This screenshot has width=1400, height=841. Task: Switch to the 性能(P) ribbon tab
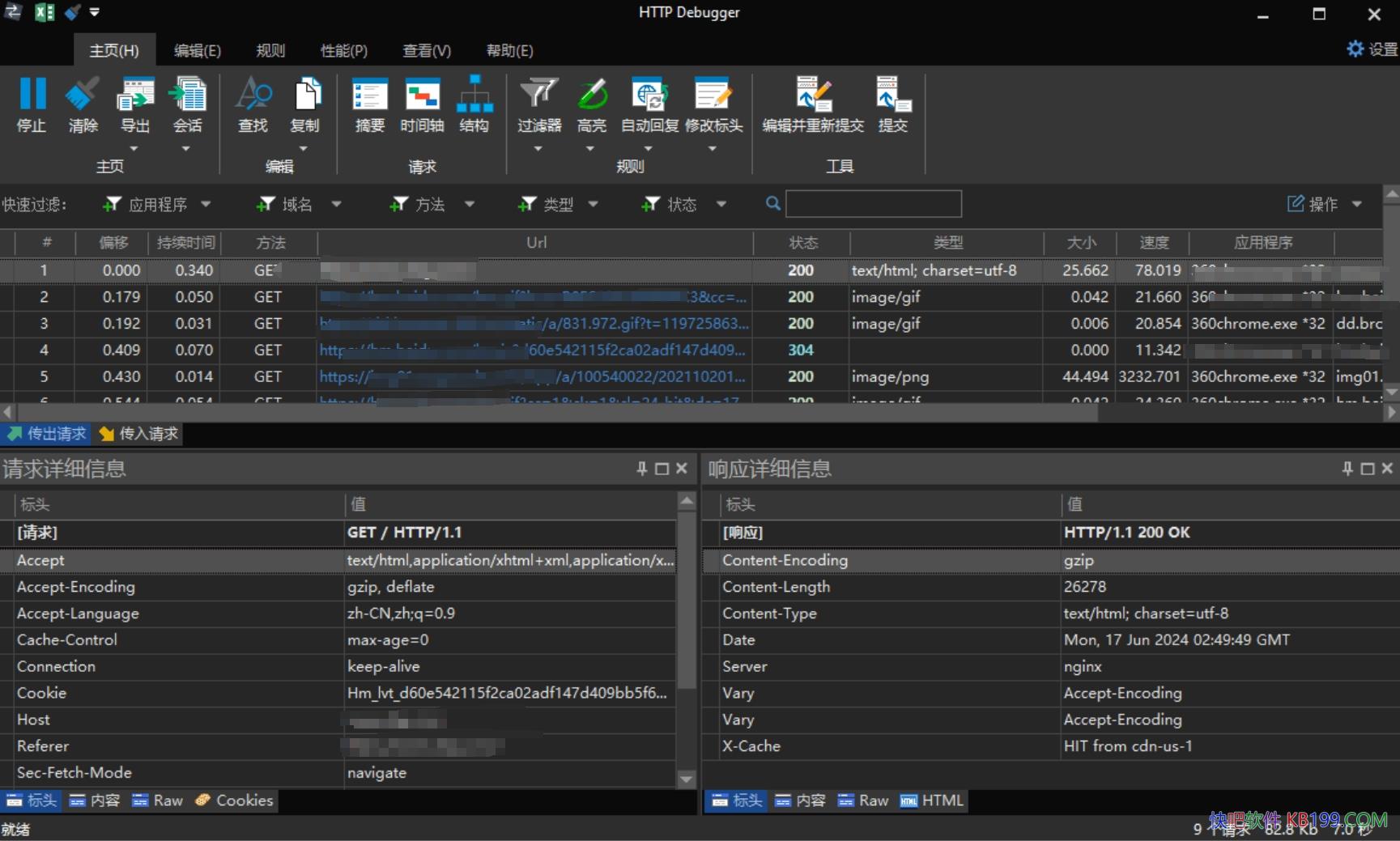coord(343,50)
